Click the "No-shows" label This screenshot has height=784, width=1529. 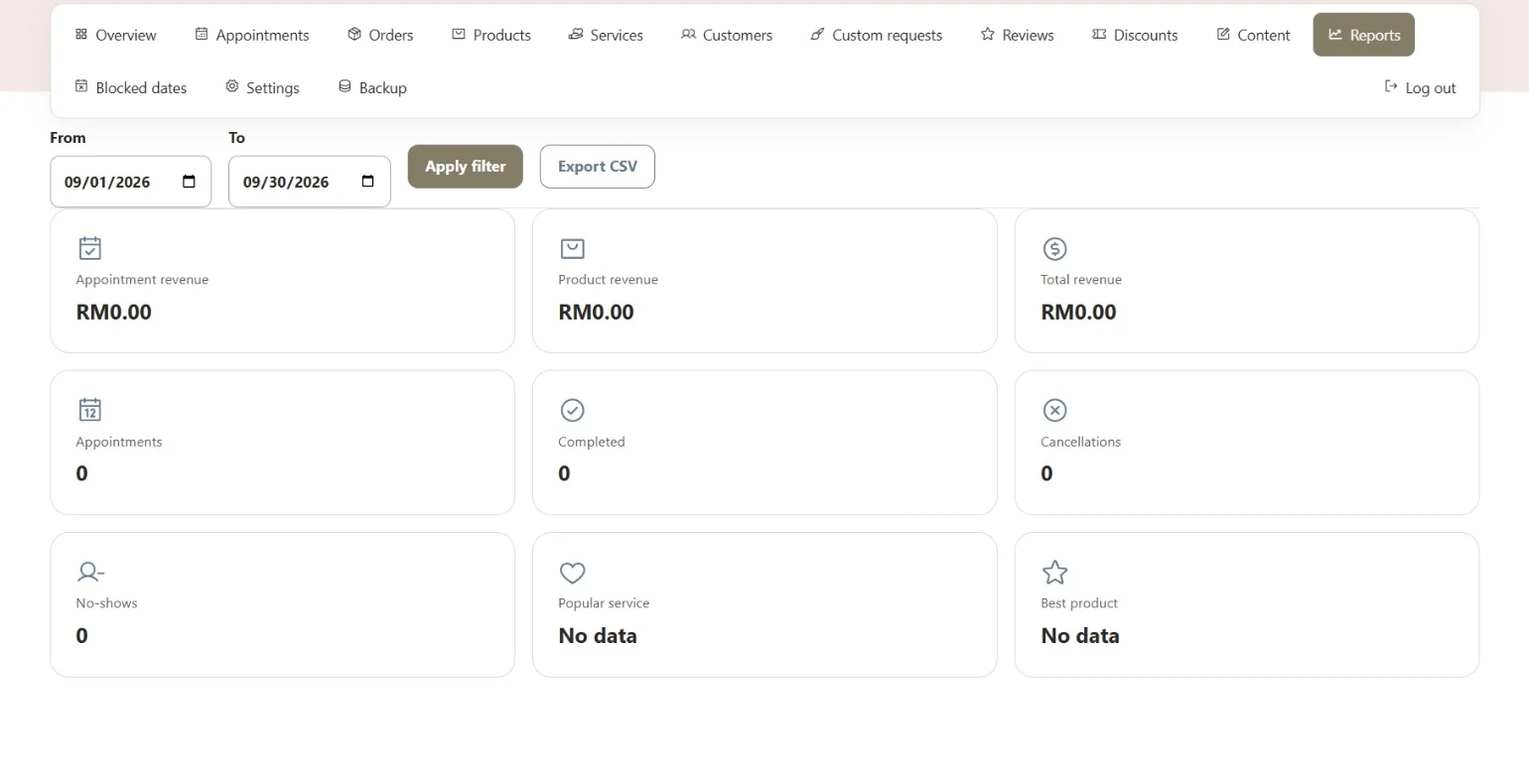point(106,603)
